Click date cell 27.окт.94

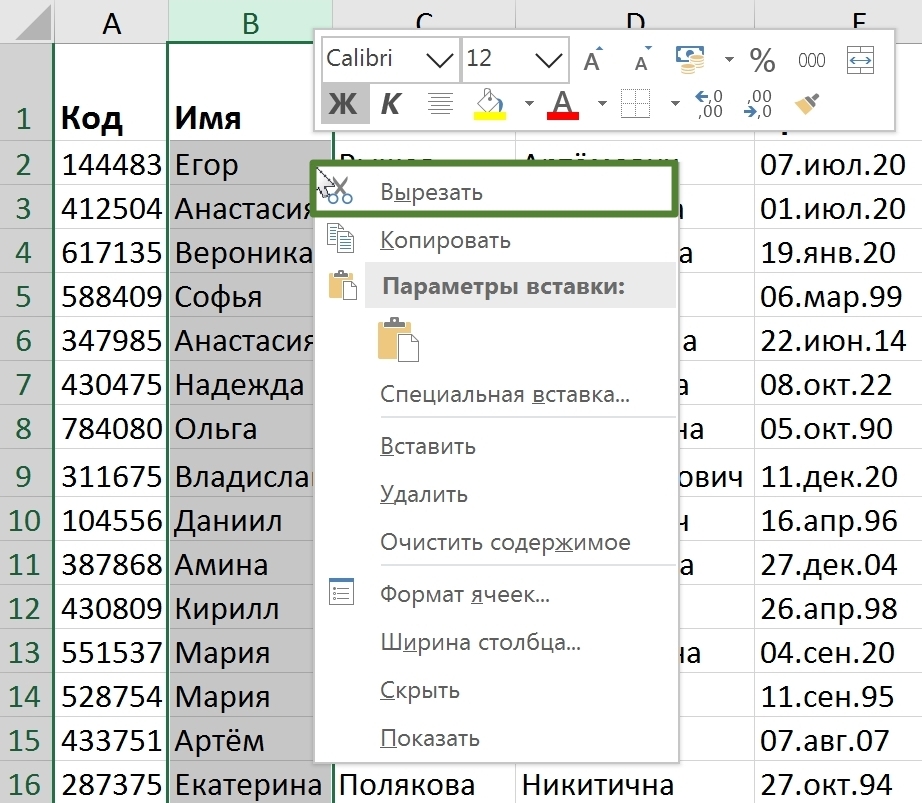pyautogui.click(x=837, y=784)
